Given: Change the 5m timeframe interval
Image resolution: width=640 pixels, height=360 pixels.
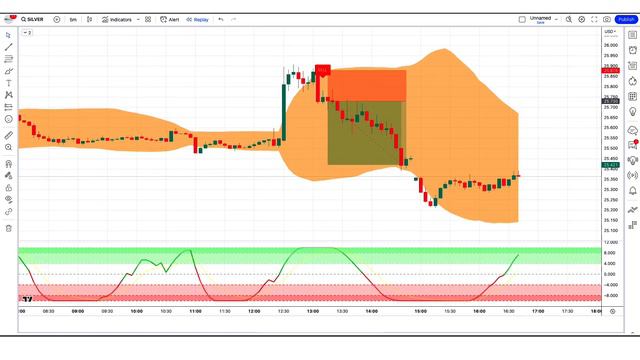Looking at the screenshot, I should (73, 20).
